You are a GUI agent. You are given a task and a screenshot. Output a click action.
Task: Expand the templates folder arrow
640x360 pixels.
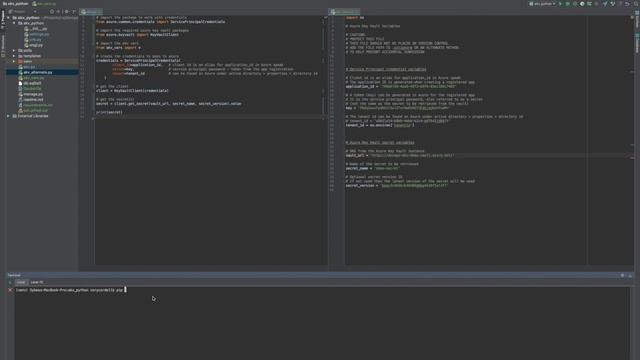point(14,56)
